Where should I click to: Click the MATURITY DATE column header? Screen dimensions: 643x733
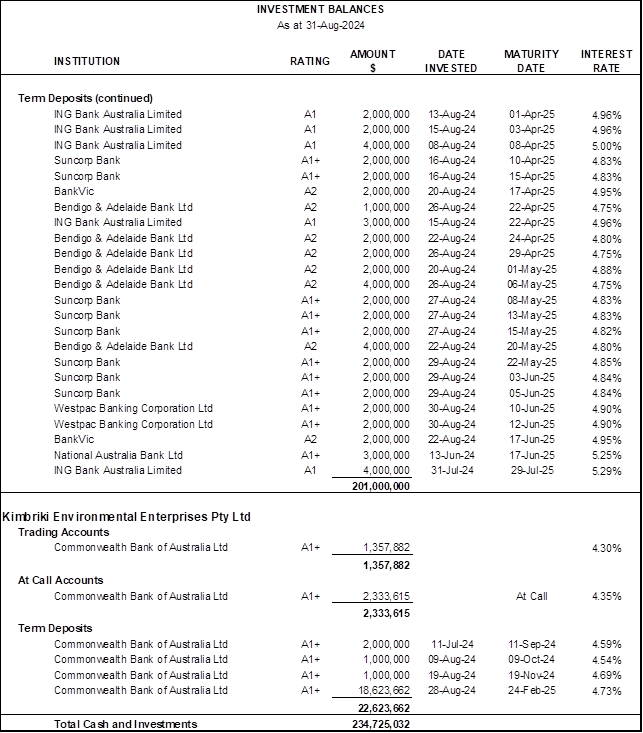tap(531, 61)
